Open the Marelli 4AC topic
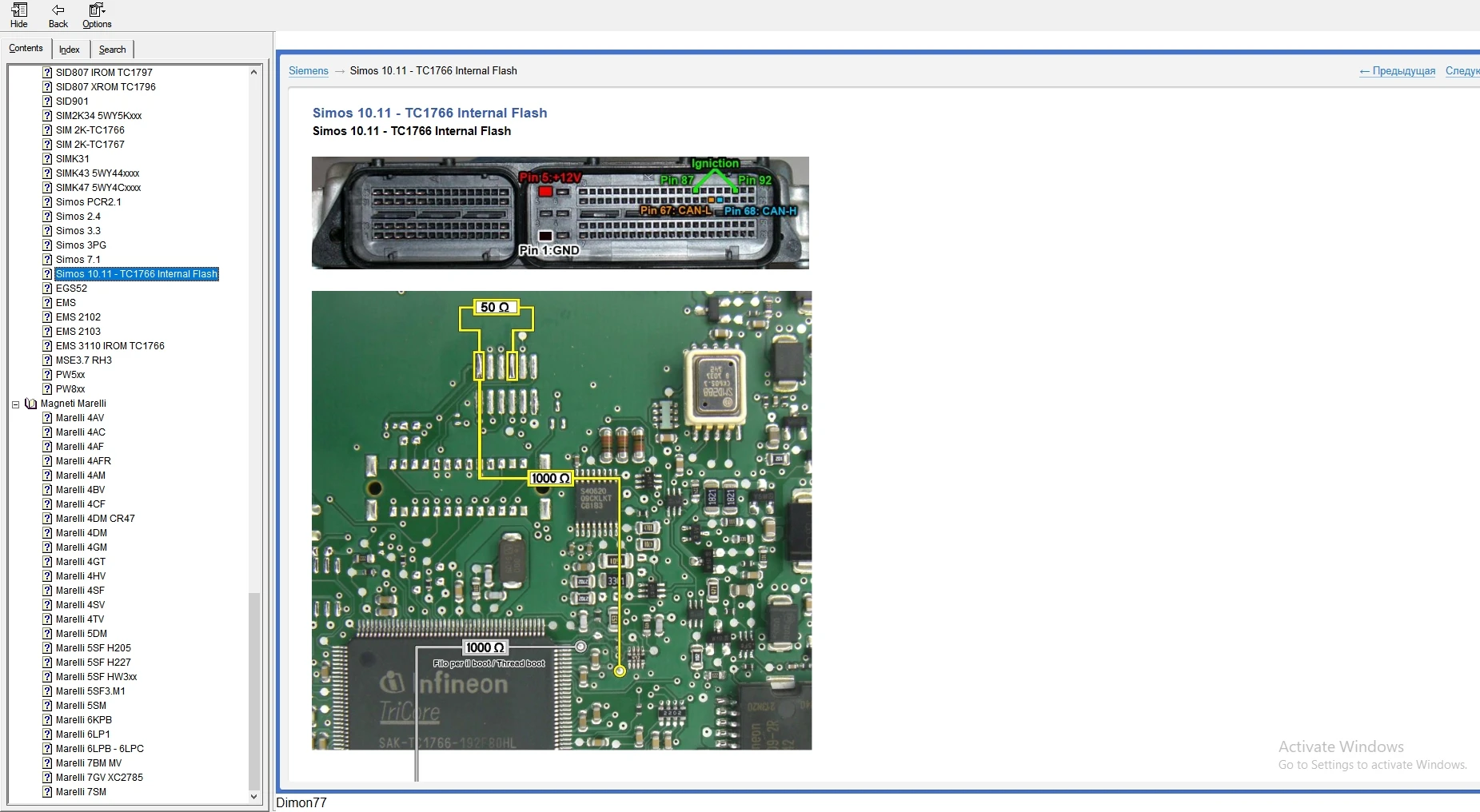 (81, 432)
